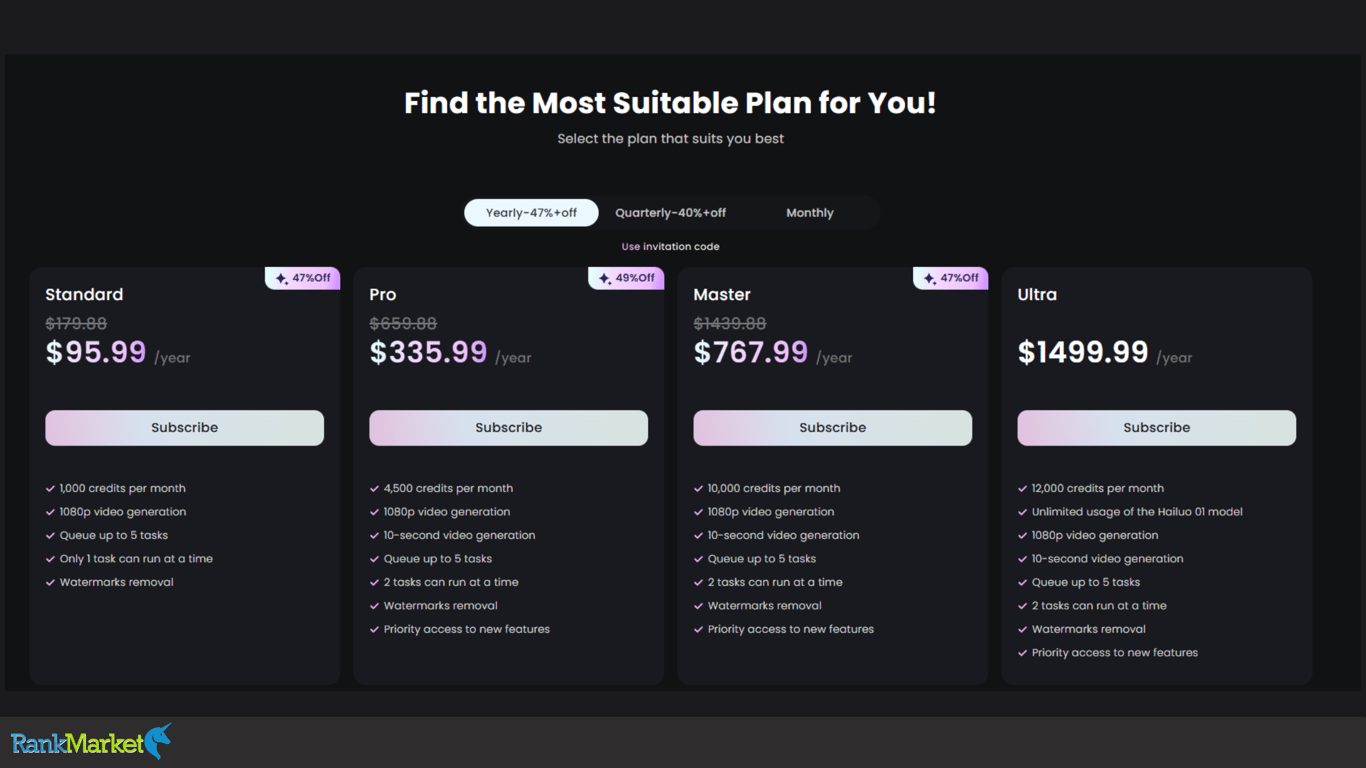
Task: Select the Yearly-47%+off billing option
Action: (531, 213)
